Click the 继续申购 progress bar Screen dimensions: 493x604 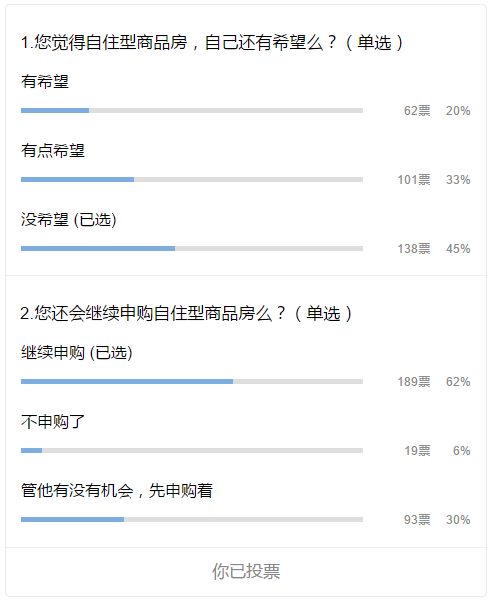click(192, 381)
